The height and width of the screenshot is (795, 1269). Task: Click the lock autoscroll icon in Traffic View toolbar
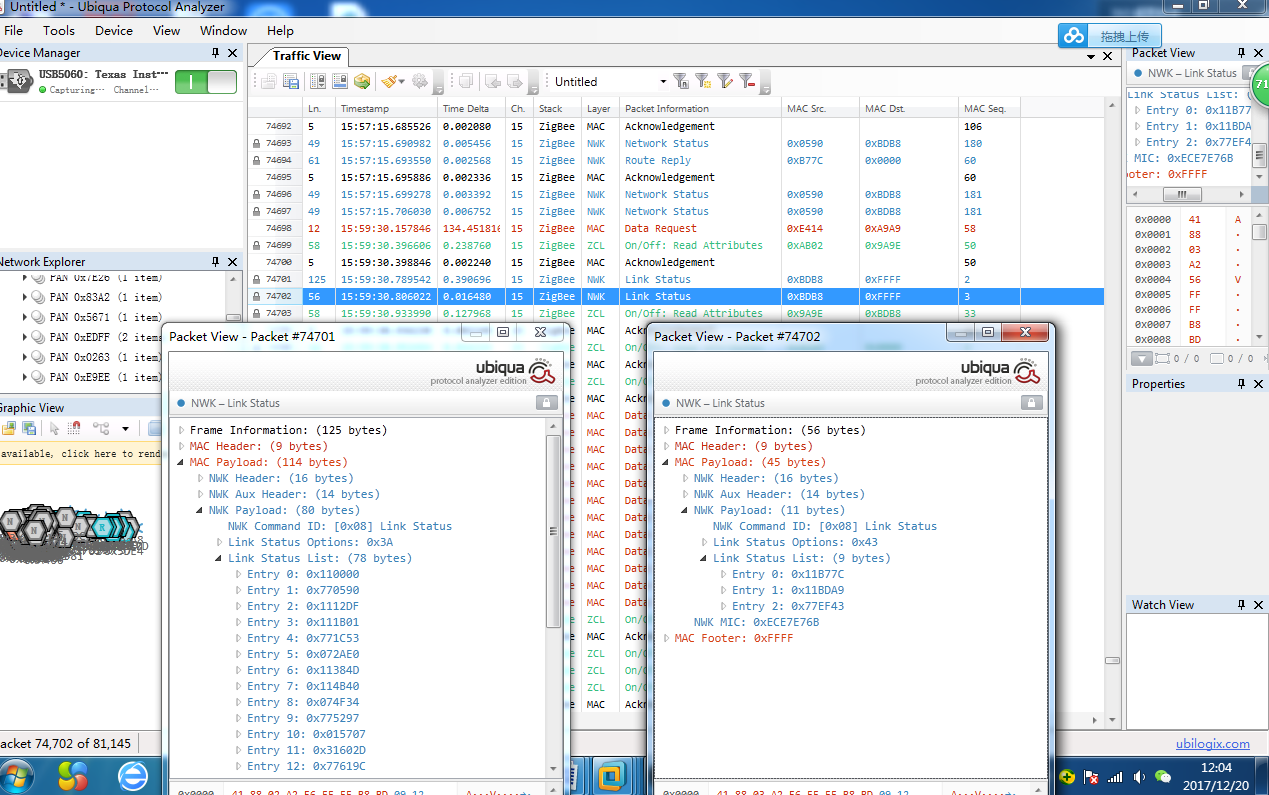click(x=317, y=82)
